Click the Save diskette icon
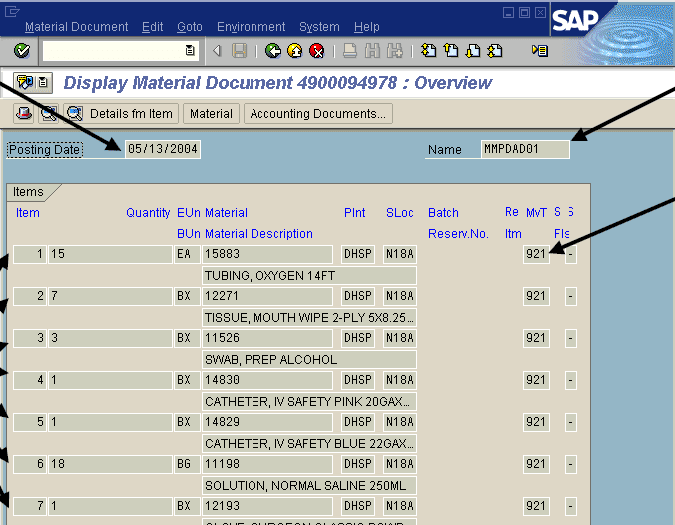This screenshot has height=525, width=675. point(240,51)
